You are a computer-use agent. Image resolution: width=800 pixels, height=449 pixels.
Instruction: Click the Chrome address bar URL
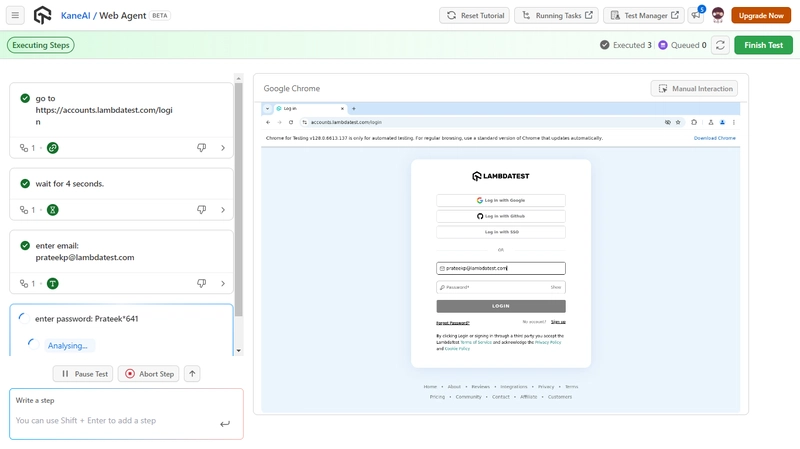click(346, 122)
